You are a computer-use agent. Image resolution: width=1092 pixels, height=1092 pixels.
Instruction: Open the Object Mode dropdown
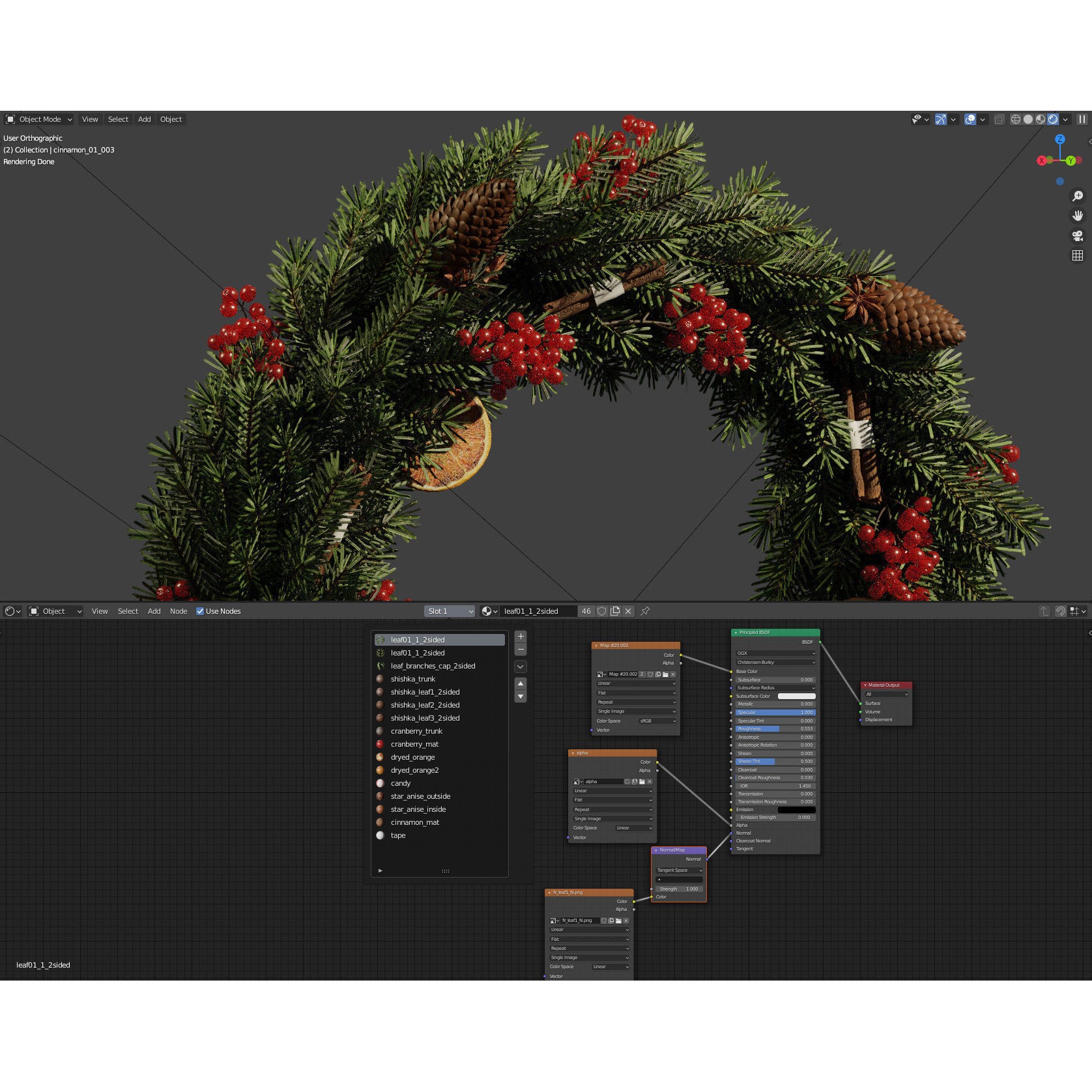point(39,119)
